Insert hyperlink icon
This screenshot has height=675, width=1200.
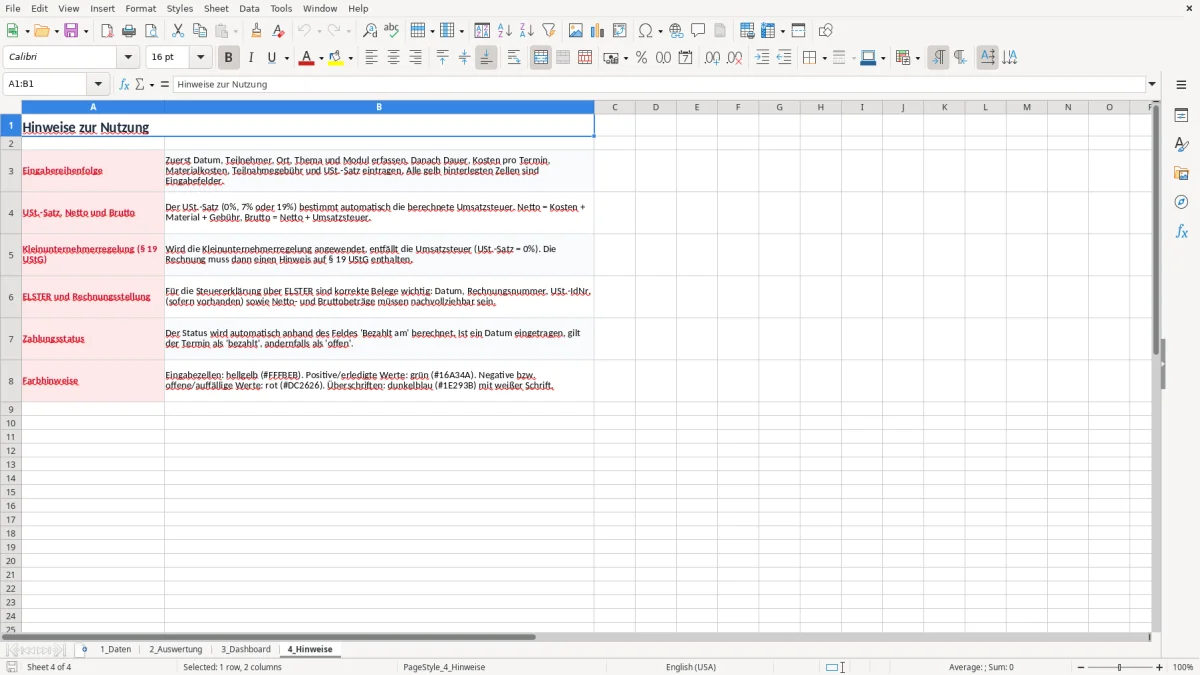(x=676, y=31)
